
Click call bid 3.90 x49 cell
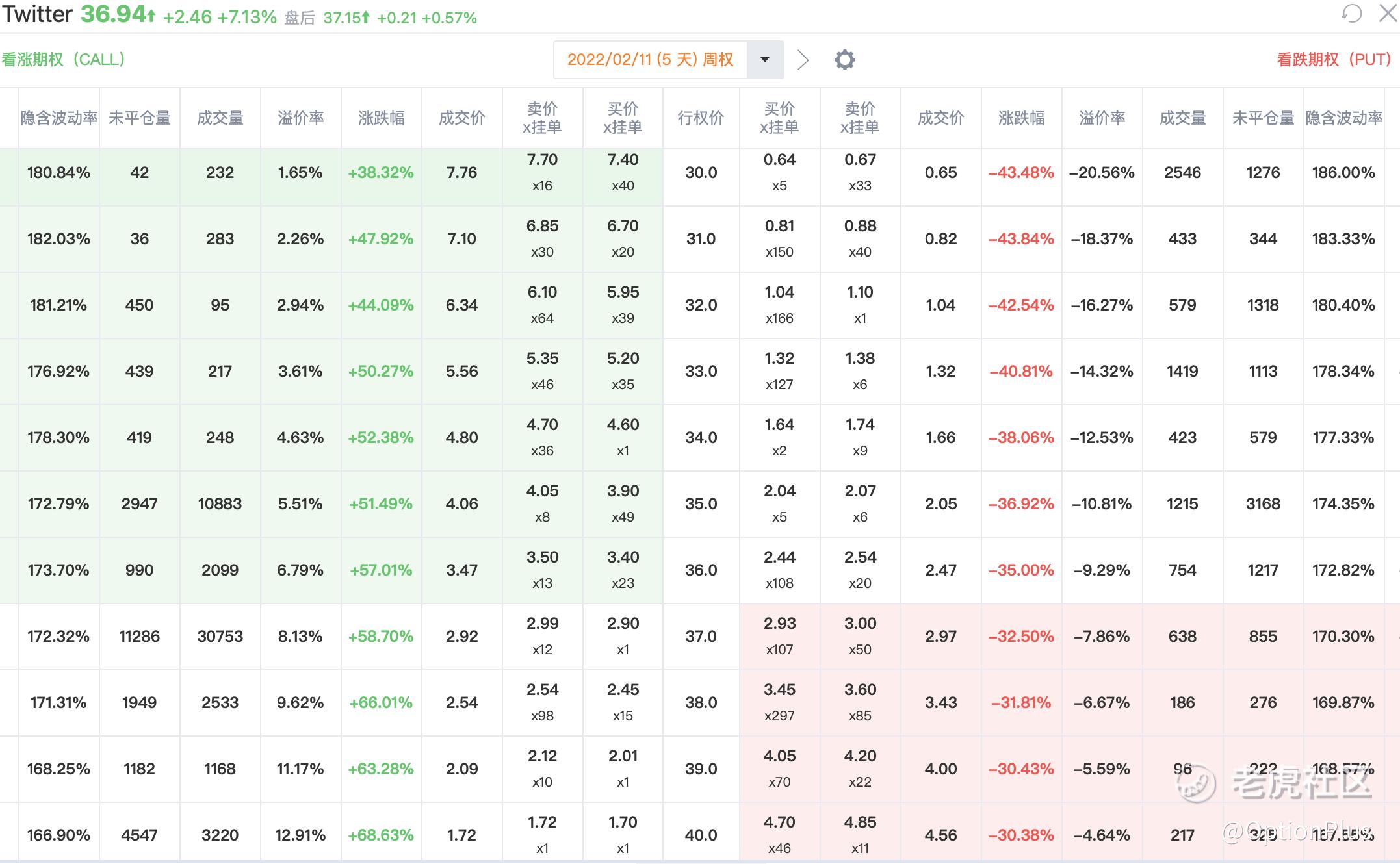tap(623, 504)
